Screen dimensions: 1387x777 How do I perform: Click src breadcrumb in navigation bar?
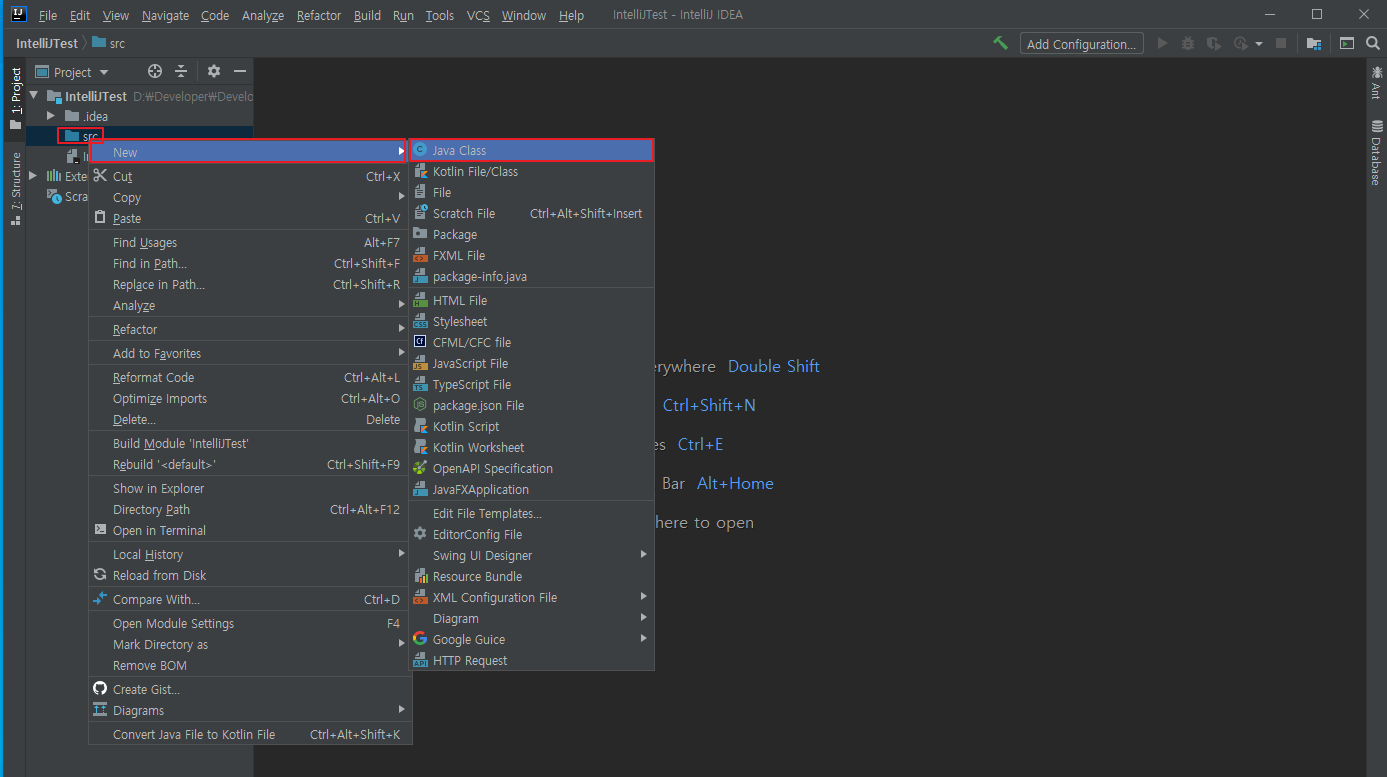[108, 43]
